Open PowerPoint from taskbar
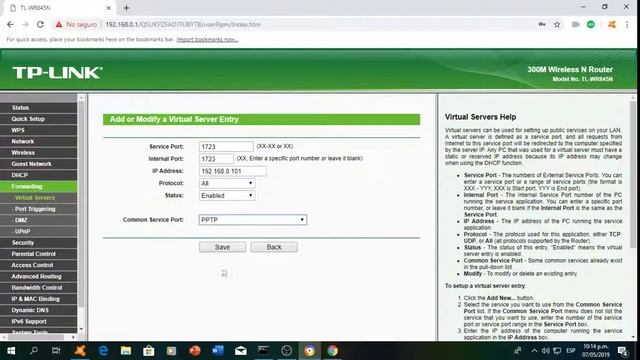 [195, 351]
